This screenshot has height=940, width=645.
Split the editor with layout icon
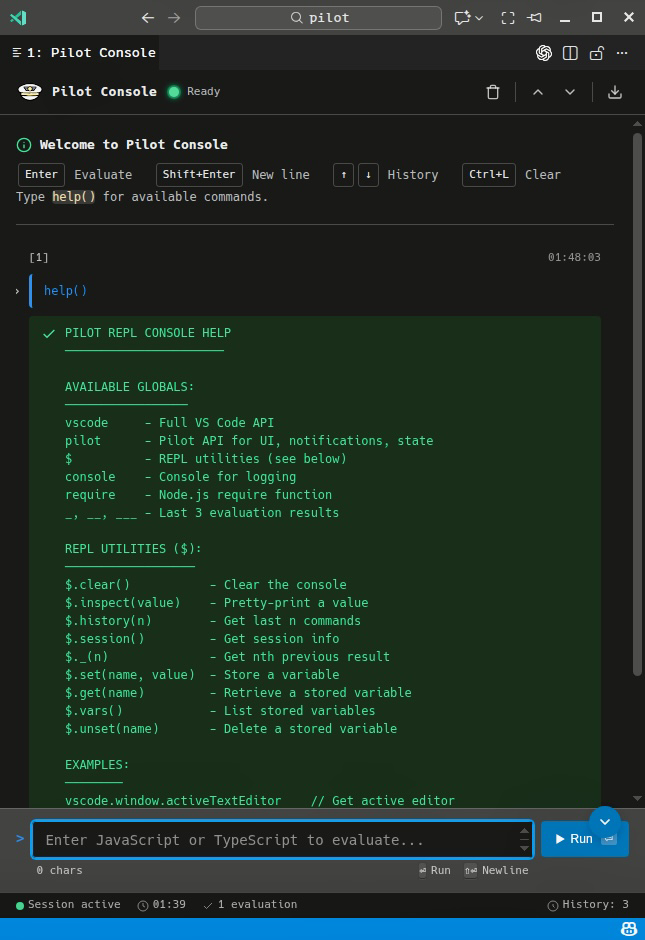click(x=570, y=53)
